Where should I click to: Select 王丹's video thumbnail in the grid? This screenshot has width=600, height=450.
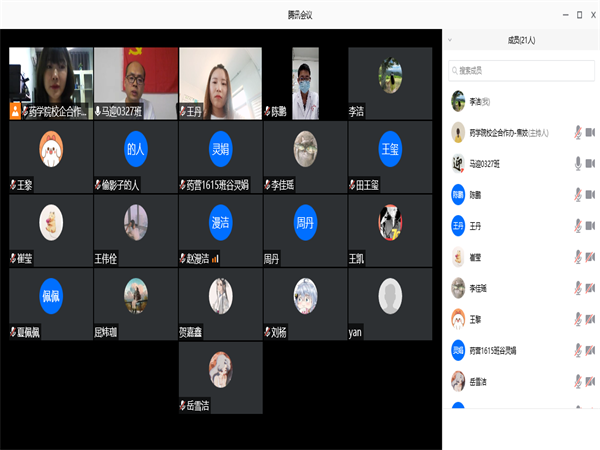pyautogui.click(x=220, y=80)
